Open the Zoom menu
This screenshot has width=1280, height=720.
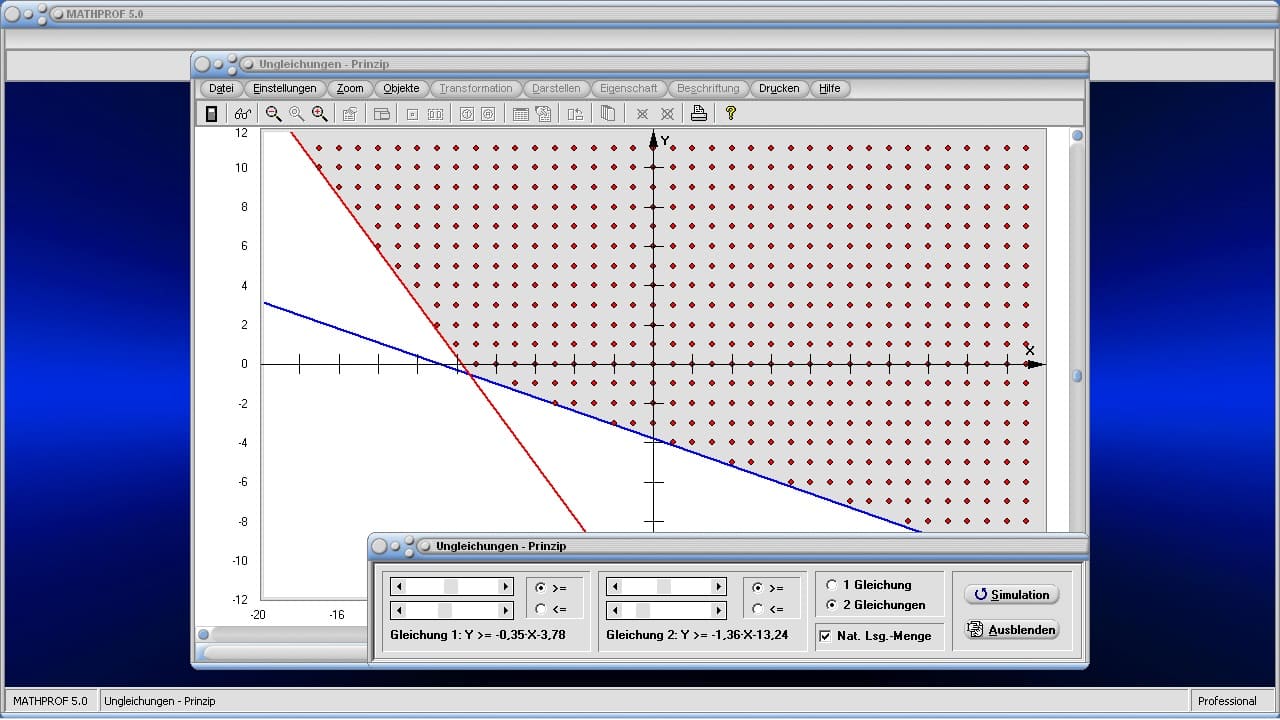(x=350, y=88)
